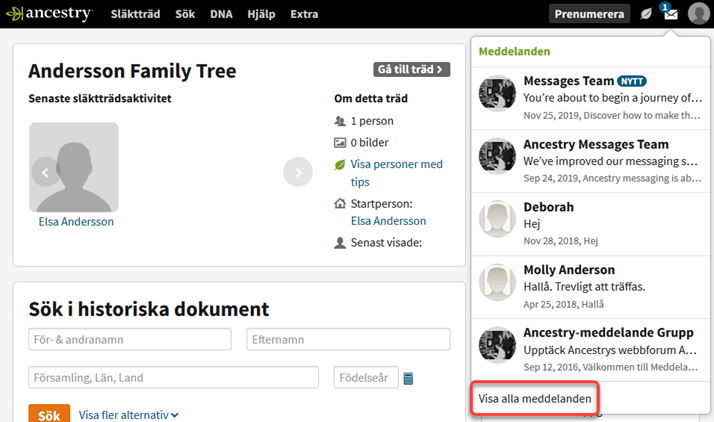Open the DNA menu

(x=221, y=14)
